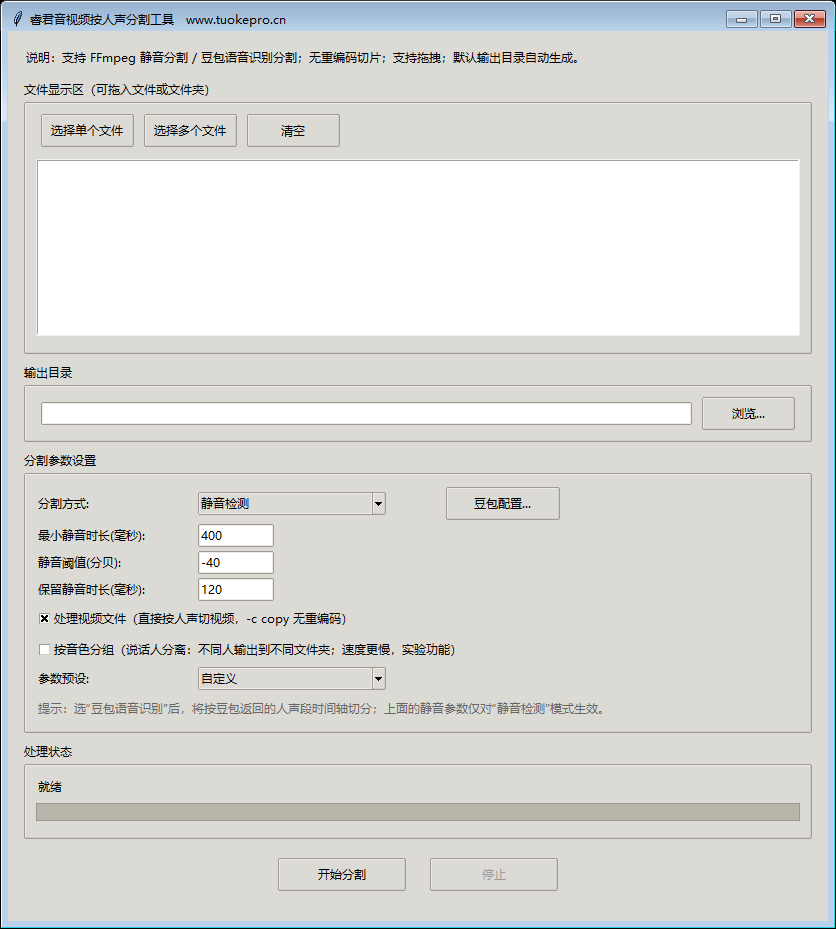Screen dimensions: 836x929
Task: Click 选择多个文件 button
Action: 190,130
